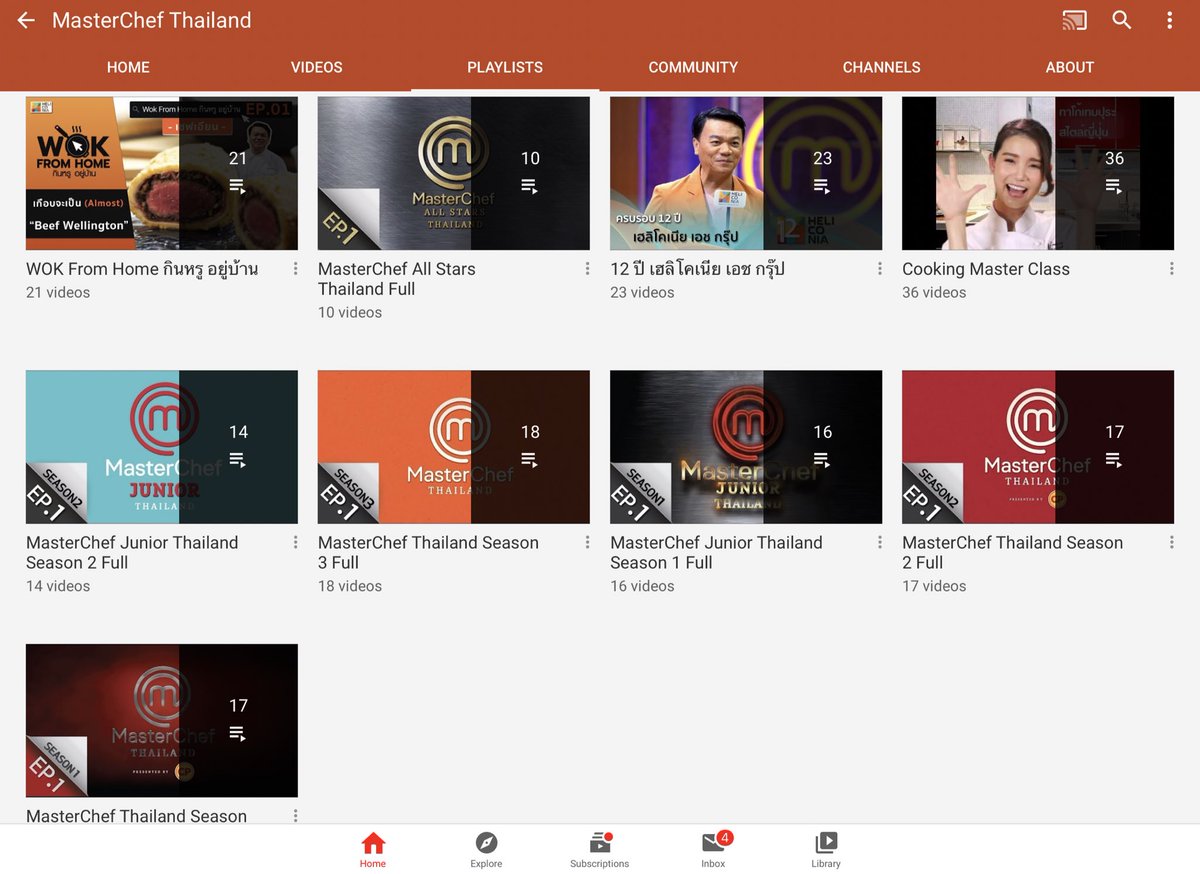The height and width of the screenshot is (874, 1200).
Task: Tap the Cooking Master Class title
Action: pos(986,269)
